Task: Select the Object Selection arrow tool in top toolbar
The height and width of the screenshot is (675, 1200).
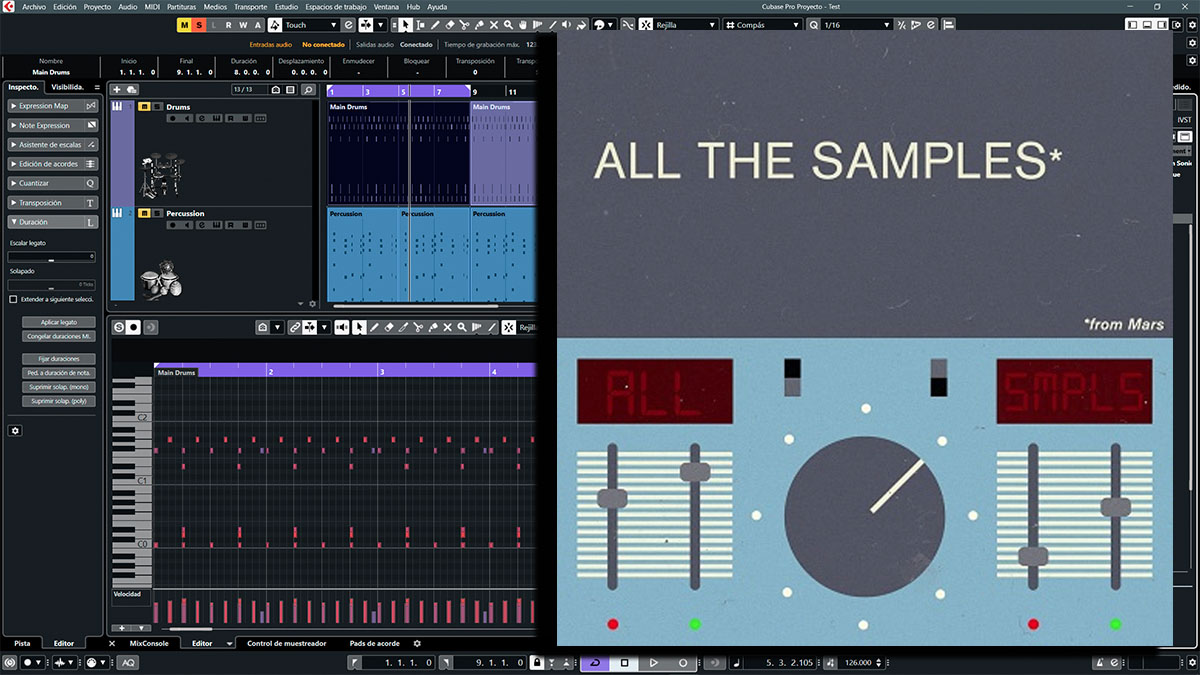Action: click(x=407, y=24)
